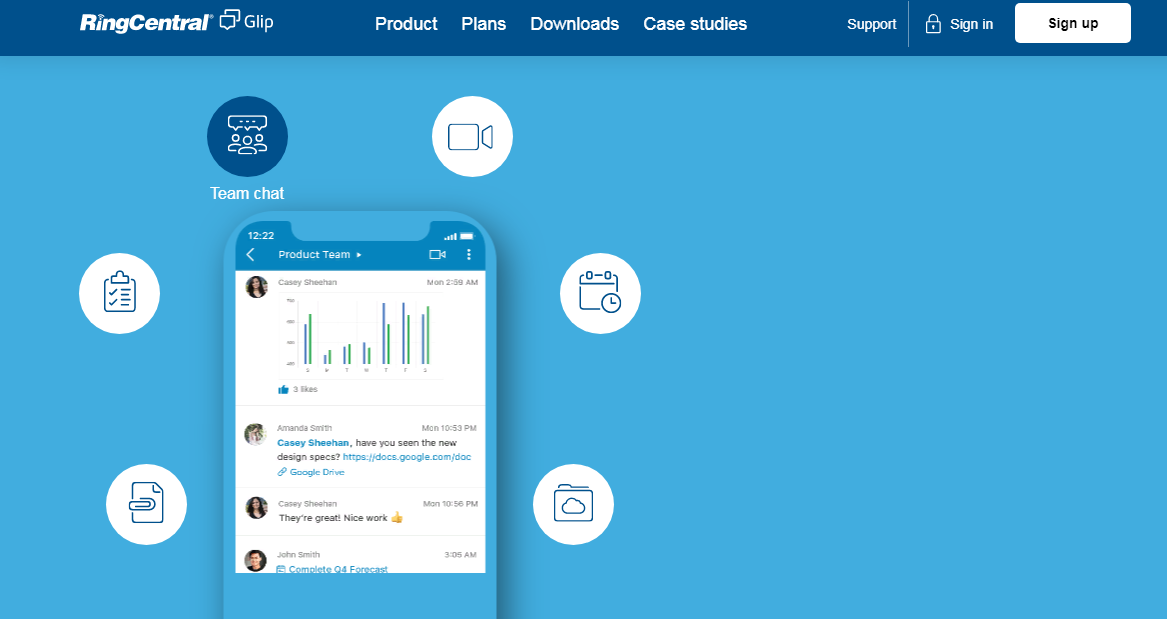This screenshot has width=1167, height=619.
Task: Select the calendar with clock icon
Action: (600, 293)
